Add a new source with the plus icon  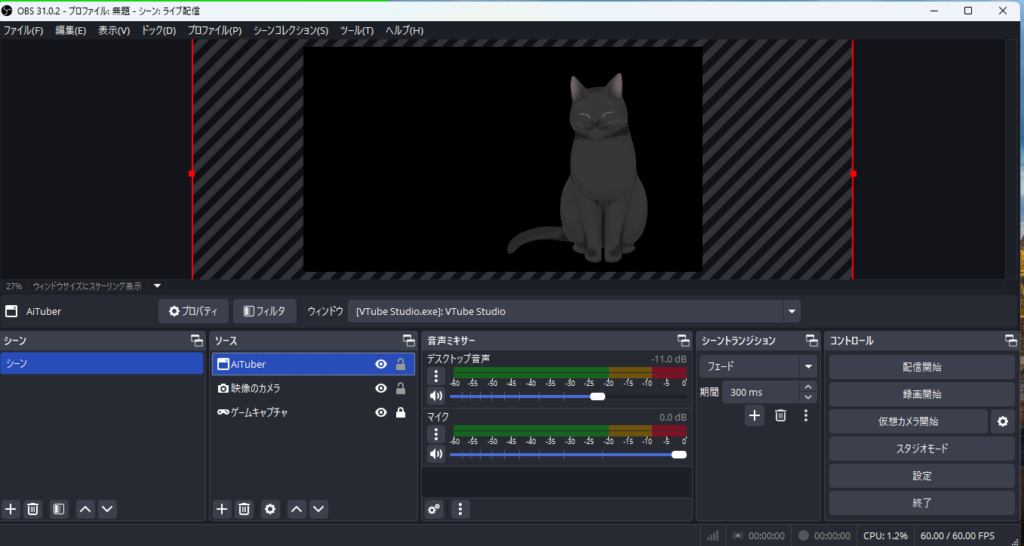pyautogui.click(x=222, y=509)
